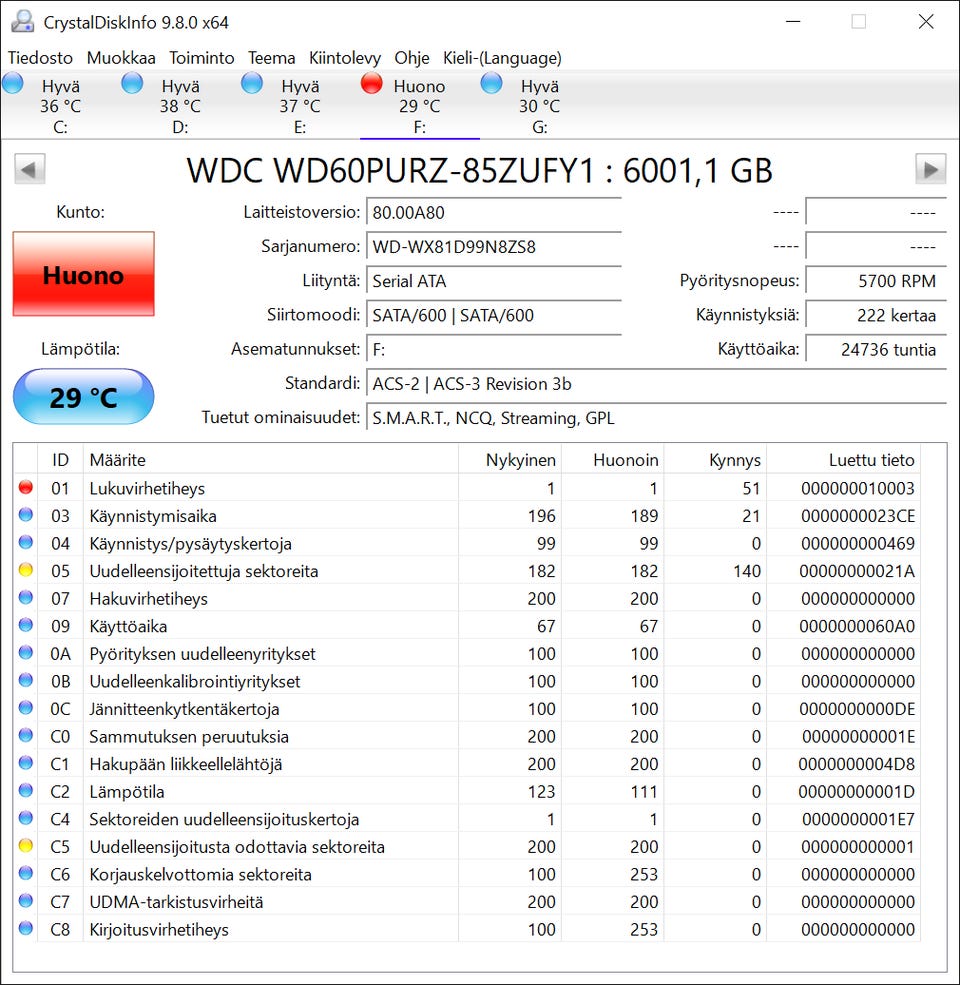Screen dimensions: 960x985
Task: Click red status dot for Lukuvirhetiheys
Action: (x=26, y=487)
